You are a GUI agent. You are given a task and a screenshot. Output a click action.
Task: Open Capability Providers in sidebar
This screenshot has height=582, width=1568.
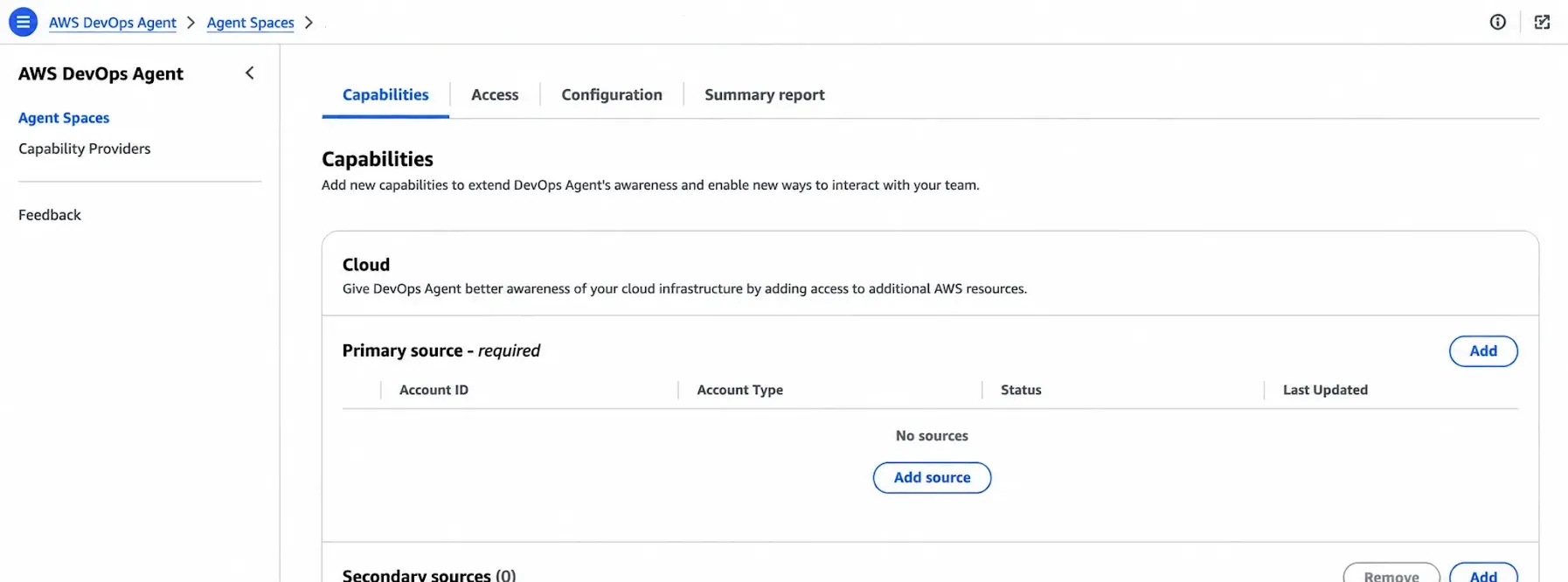pos(85,149)
